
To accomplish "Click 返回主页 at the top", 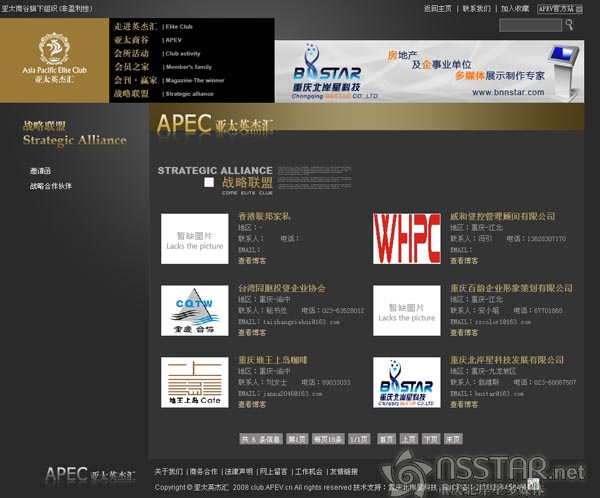I will 438,8.
